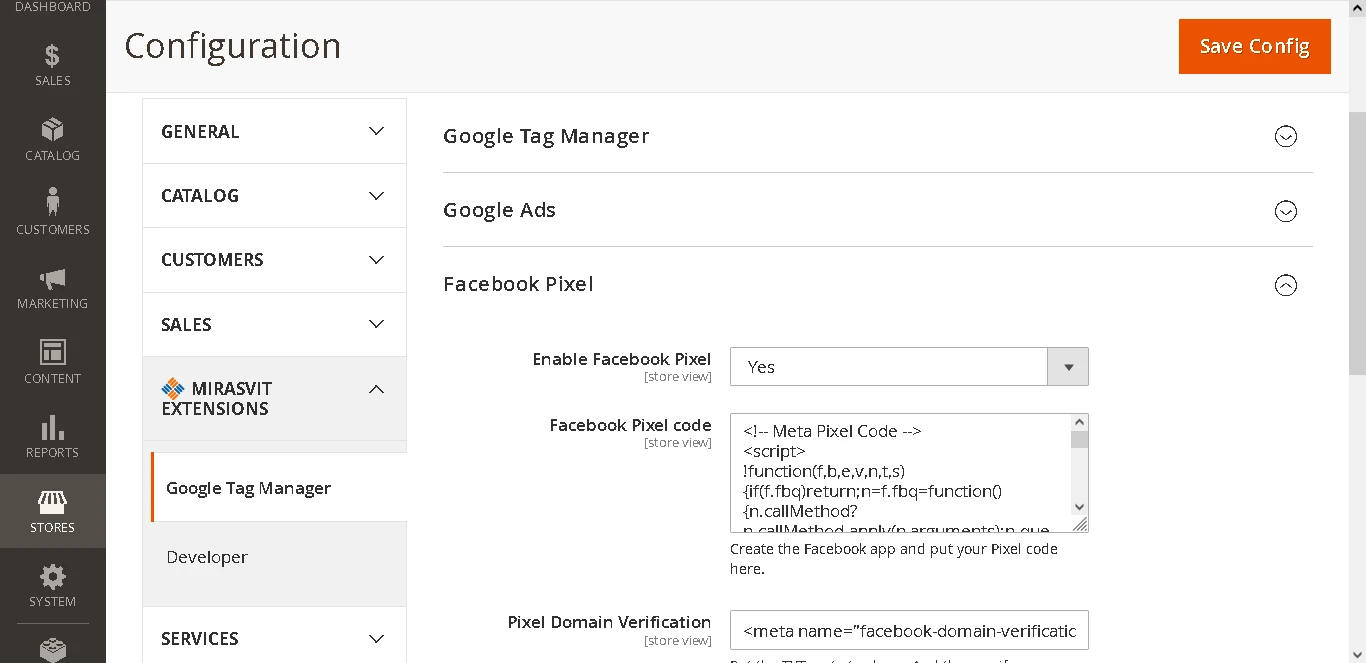The image size is (1366, 663).
Task: Open the Enable Facebook Pixel dropdown
Action: click(908, 367)
